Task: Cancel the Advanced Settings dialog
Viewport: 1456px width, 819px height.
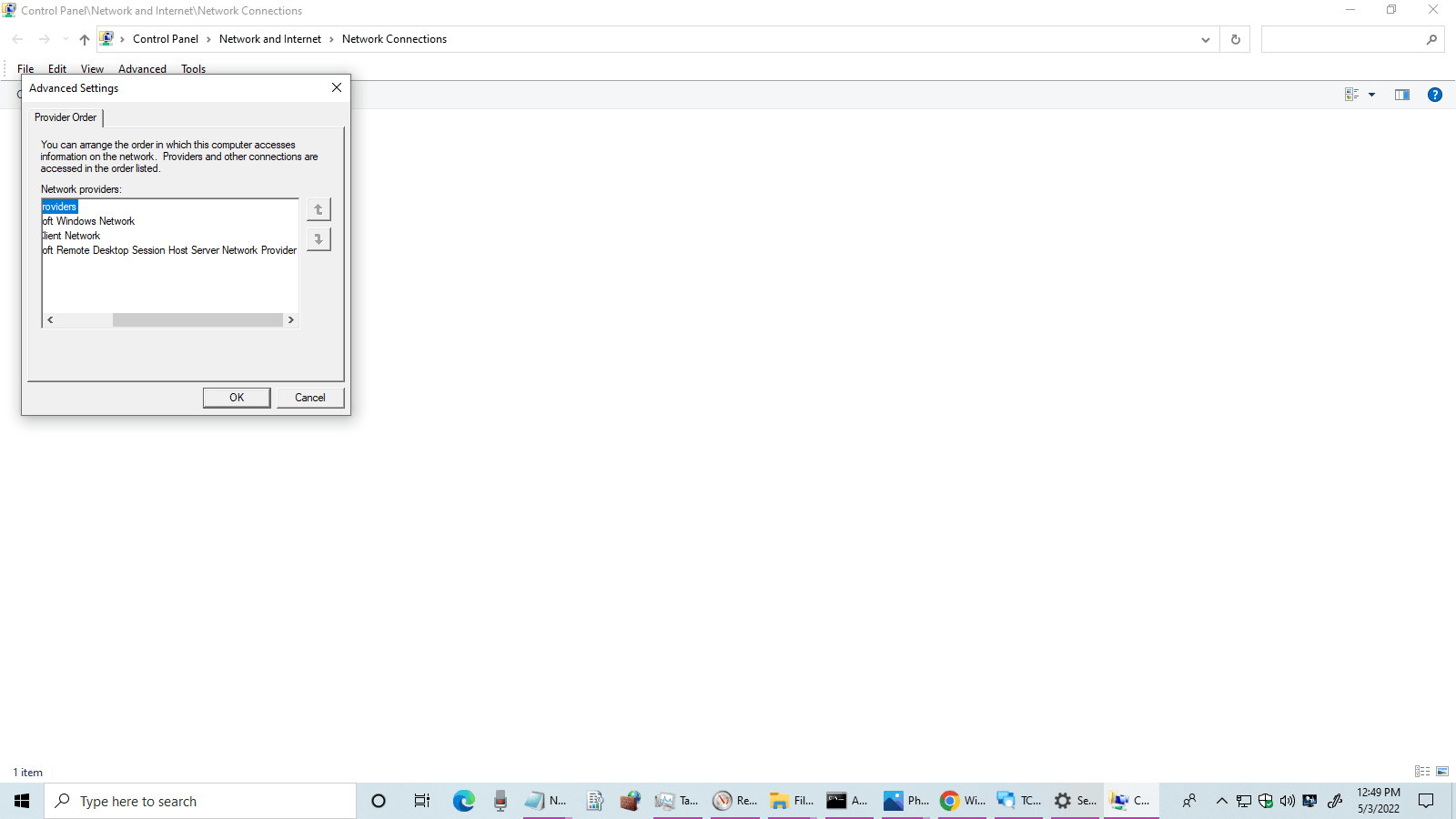Action: point(310,398)
